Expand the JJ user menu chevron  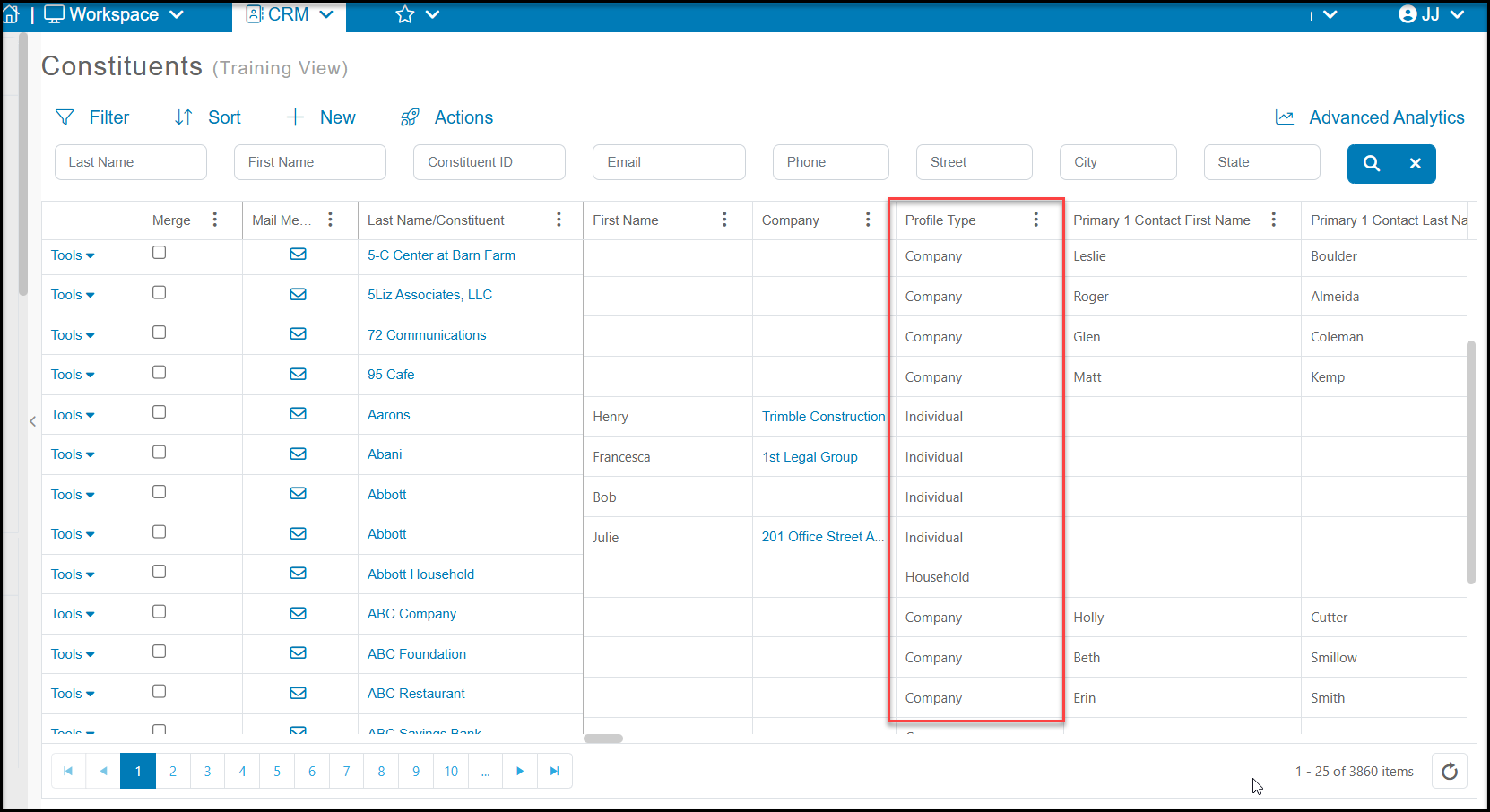point(1457,14)
